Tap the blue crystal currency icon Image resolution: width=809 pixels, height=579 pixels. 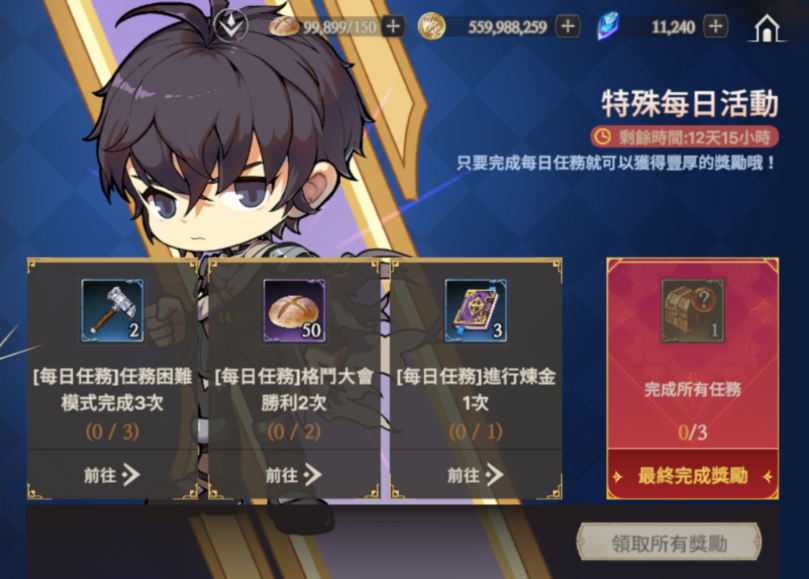[x=608, y=27]
